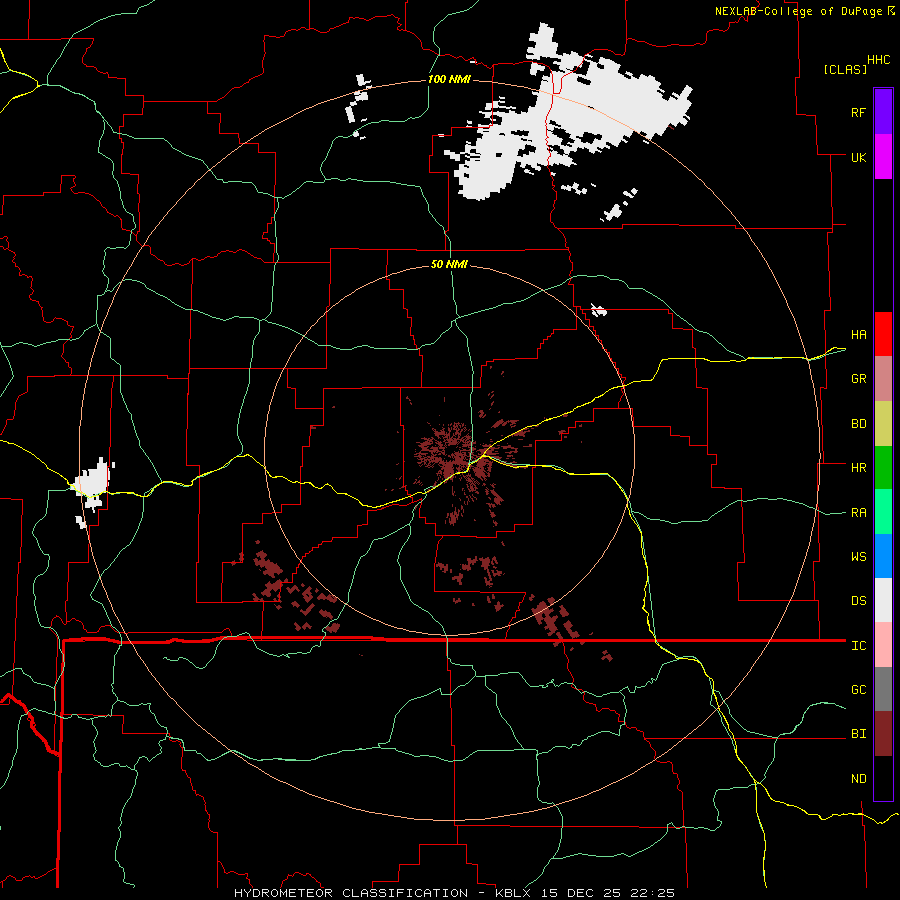Click the BD yellow legend color swatch
Image resolution: width=900 pixels, height=900 pixels.
pyautogui.click(x=883, y=424)
